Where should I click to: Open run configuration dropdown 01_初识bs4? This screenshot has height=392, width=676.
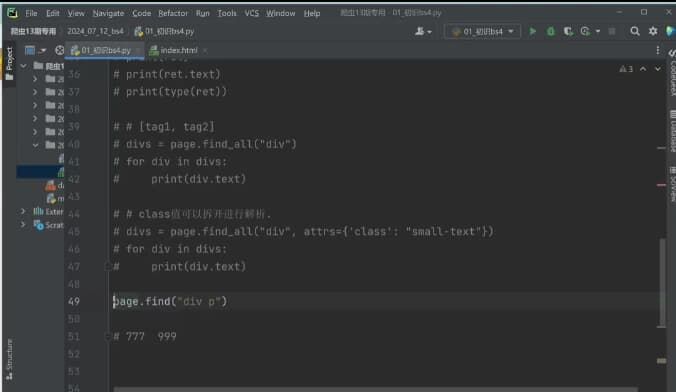point(482,31)
